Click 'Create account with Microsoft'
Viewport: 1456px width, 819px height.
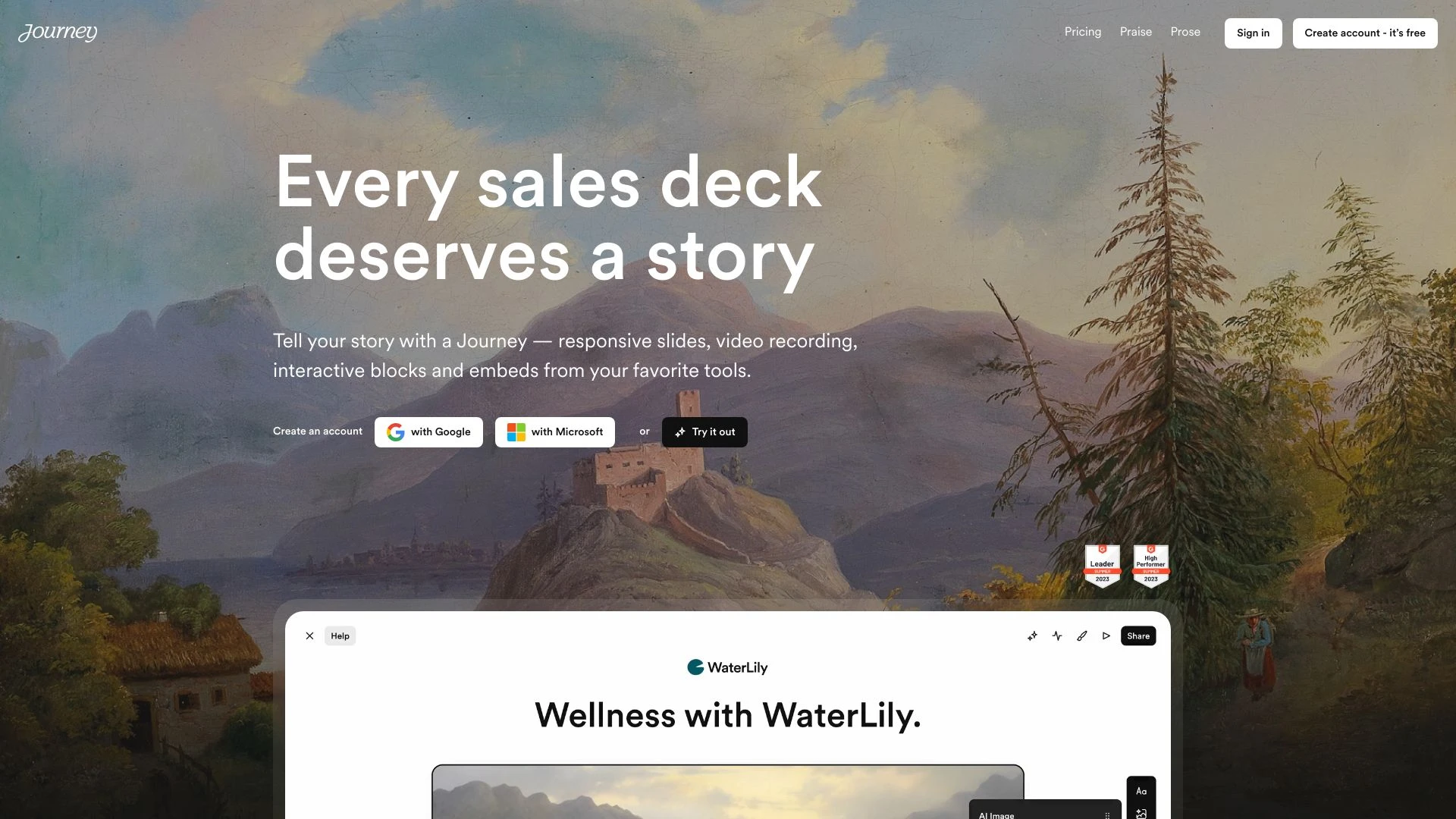click(x=555, y=432)
